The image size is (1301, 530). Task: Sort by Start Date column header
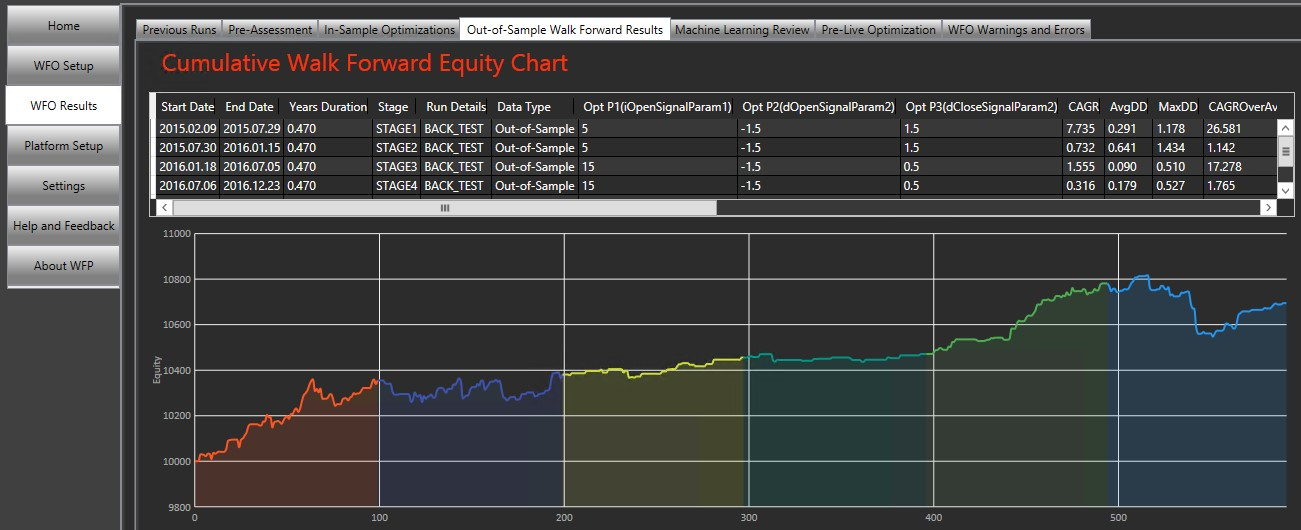coord(187,107)
